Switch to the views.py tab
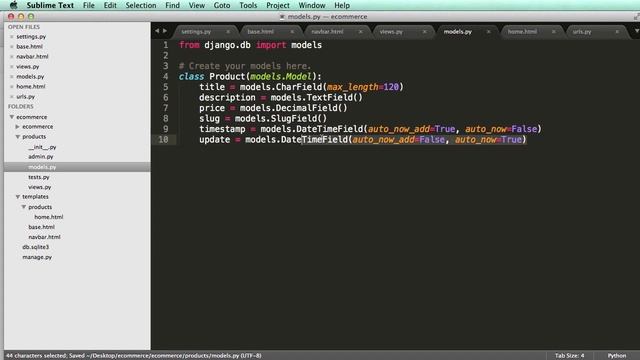The width and height of the screenshot is (640, 360). 391,31
